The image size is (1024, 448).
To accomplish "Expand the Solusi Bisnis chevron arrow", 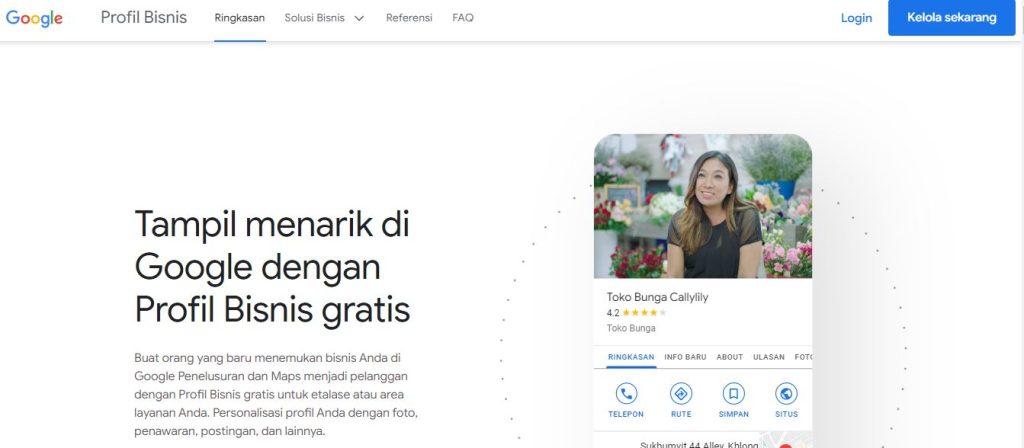I will tap(359, 18).
